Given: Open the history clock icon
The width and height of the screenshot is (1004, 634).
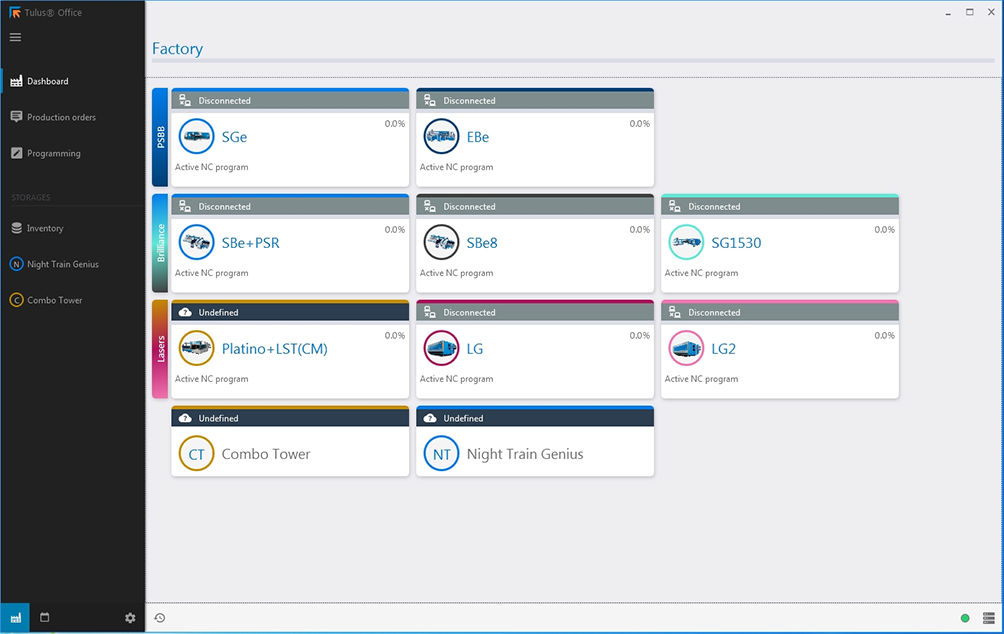Looking at the screenshot, I should click(160, 618).
